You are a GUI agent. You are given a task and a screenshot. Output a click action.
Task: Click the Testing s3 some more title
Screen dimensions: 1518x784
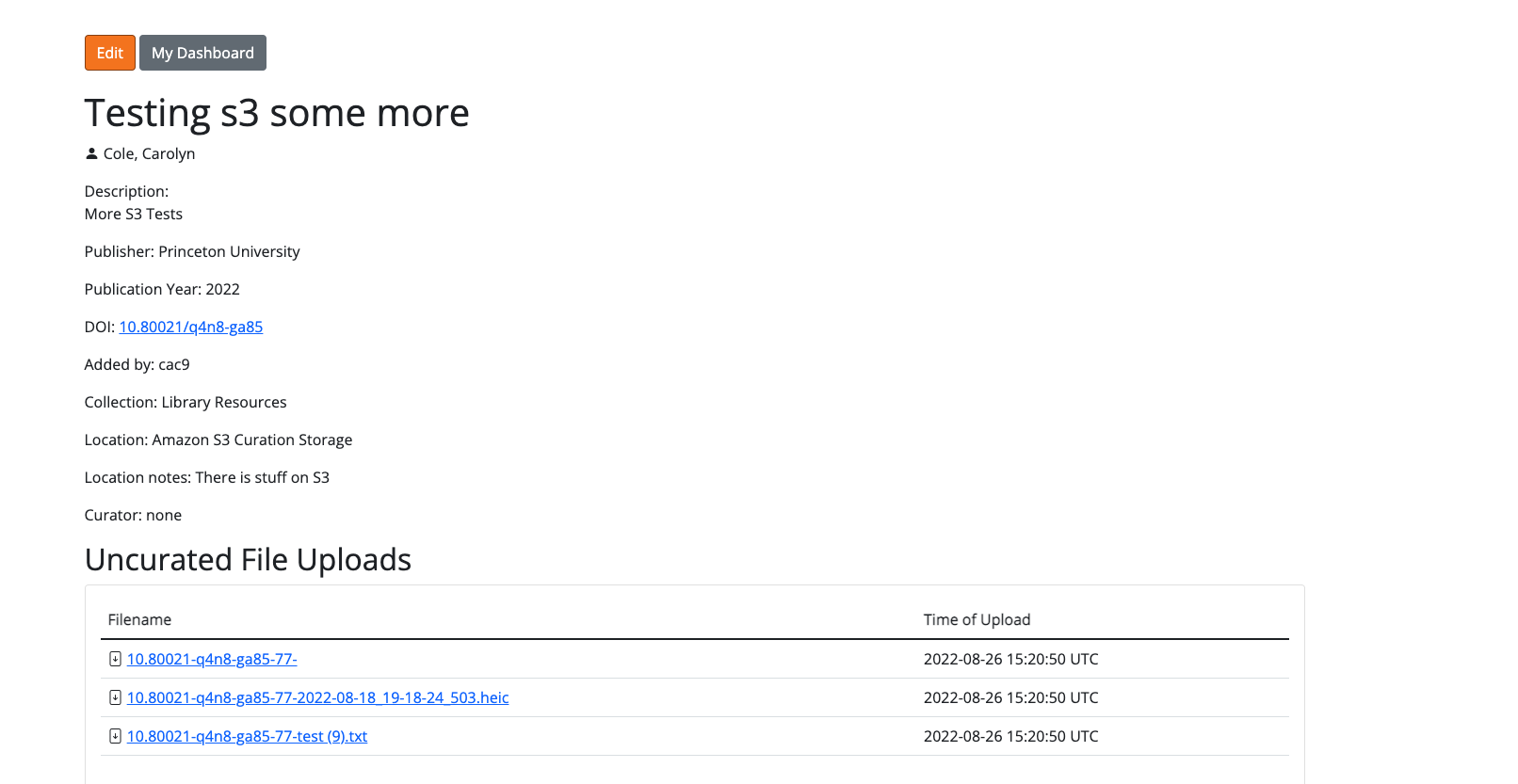click(x=276, y=112)
